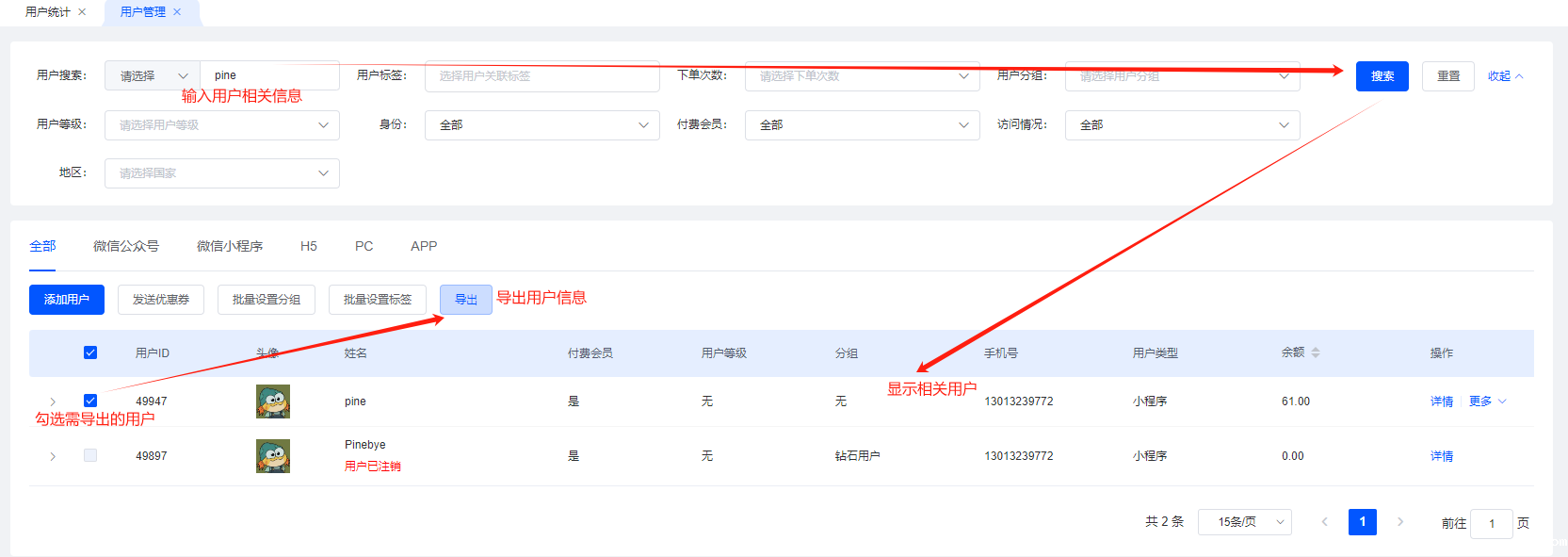Click the 用户标签 input field
This screenshot has height=557, width=1568.
click(x=542, y=76)
